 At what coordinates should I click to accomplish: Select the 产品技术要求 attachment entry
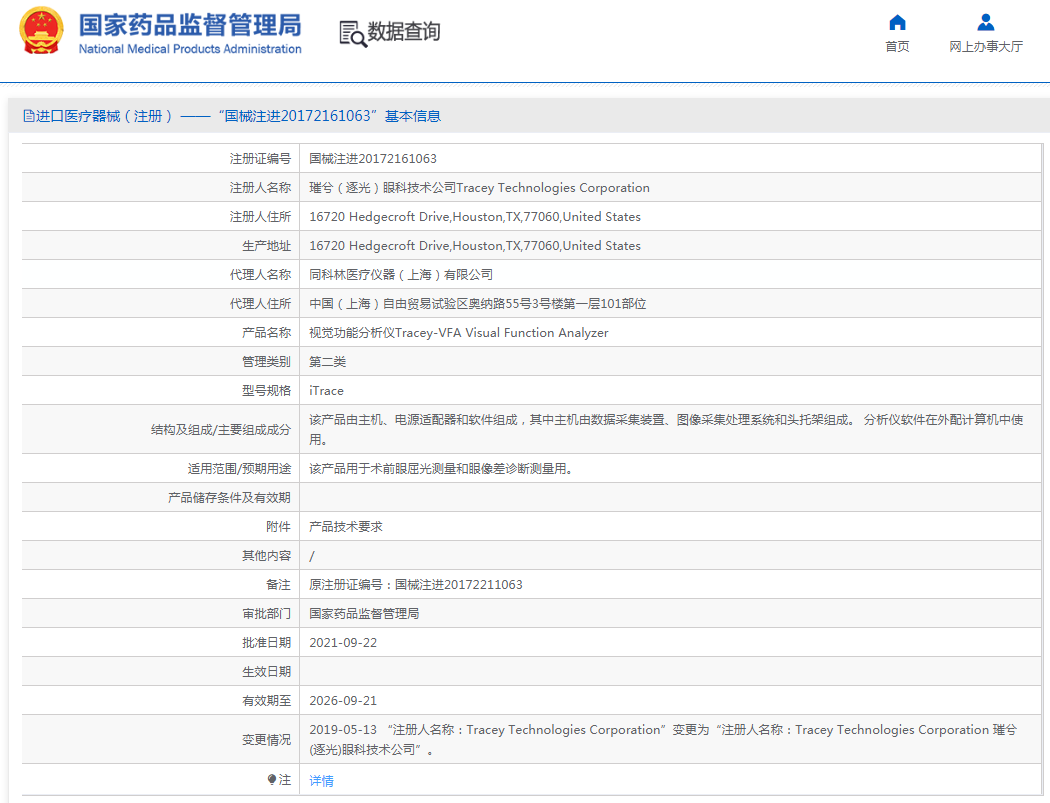(346, 526)
